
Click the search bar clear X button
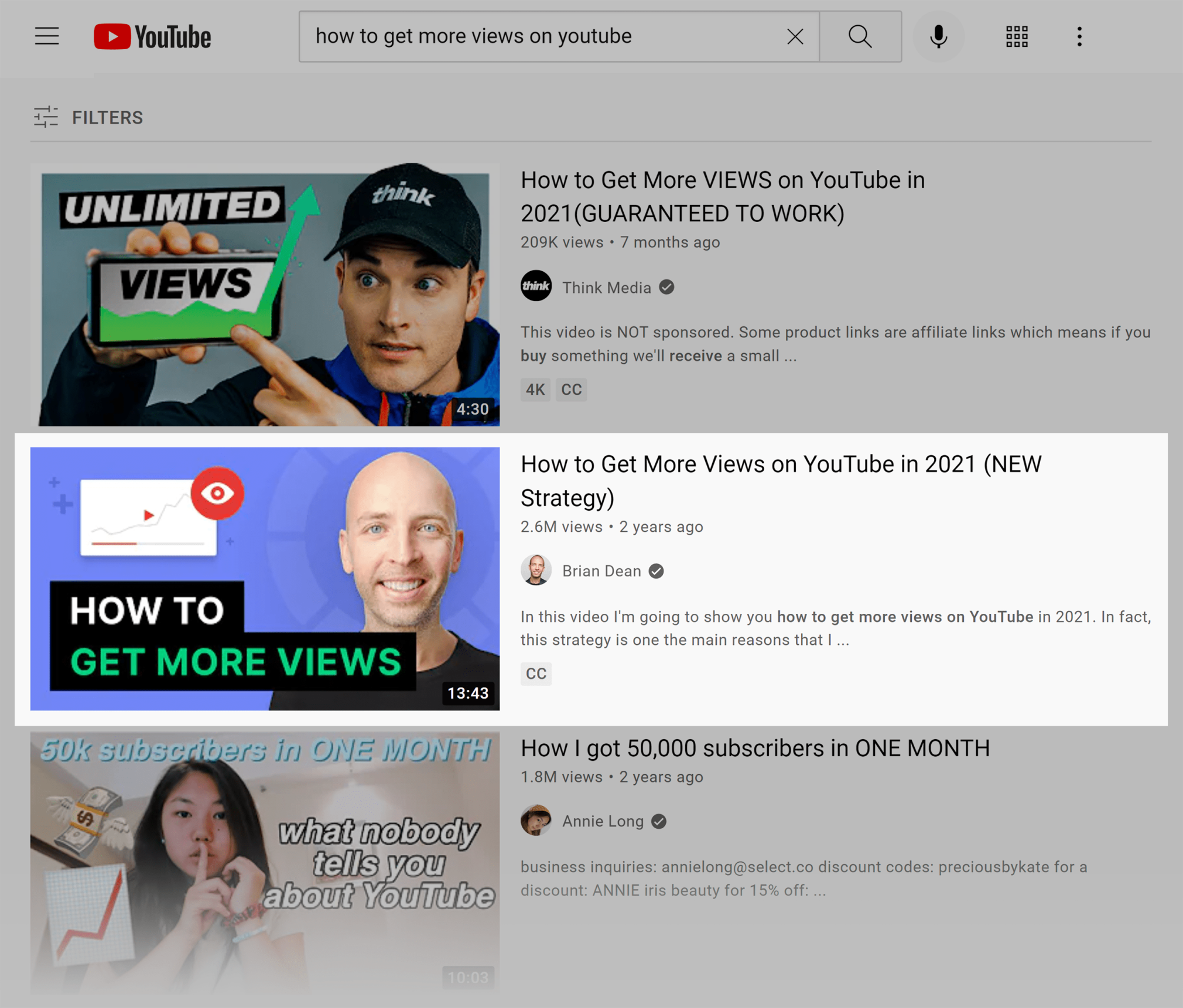(795, 36)
